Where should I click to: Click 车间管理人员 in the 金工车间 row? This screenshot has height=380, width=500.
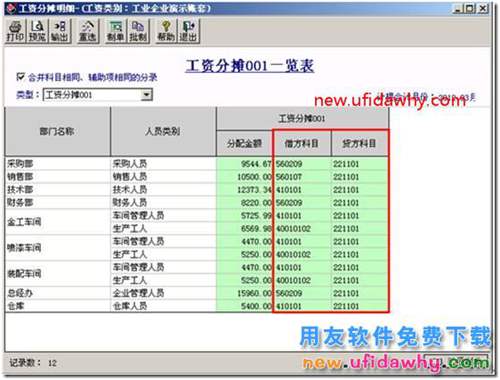point(163,216)
